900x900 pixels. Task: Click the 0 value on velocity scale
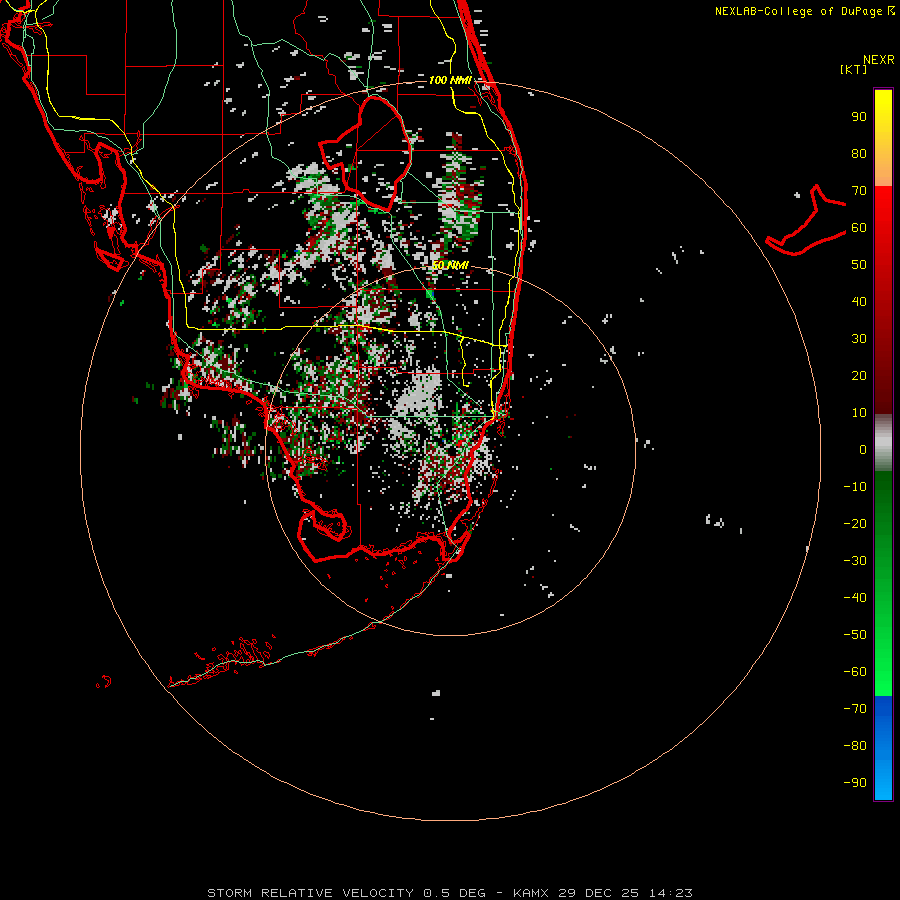tap(863, 450)
